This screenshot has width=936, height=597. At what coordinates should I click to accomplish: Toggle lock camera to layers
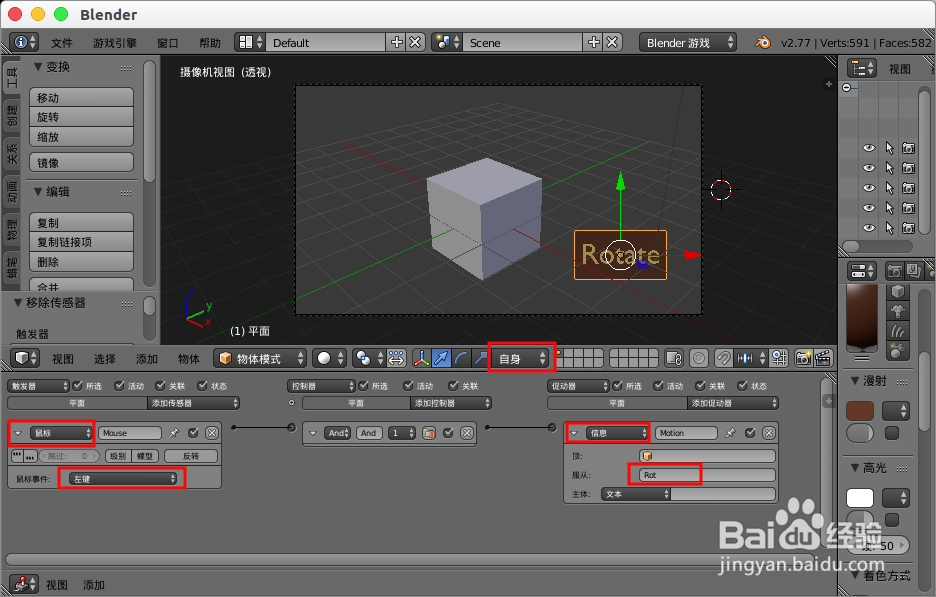[x=674, y=358]
